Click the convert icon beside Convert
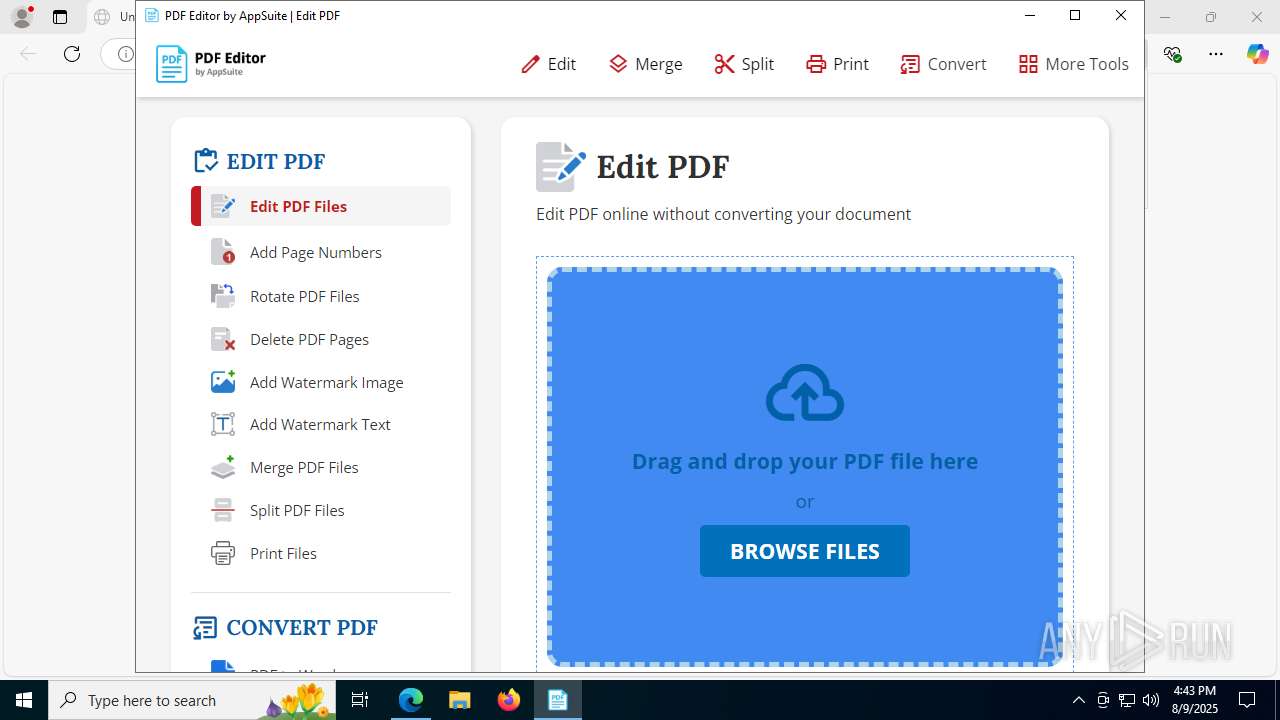 pyautogui.click(x=910, y=64)
